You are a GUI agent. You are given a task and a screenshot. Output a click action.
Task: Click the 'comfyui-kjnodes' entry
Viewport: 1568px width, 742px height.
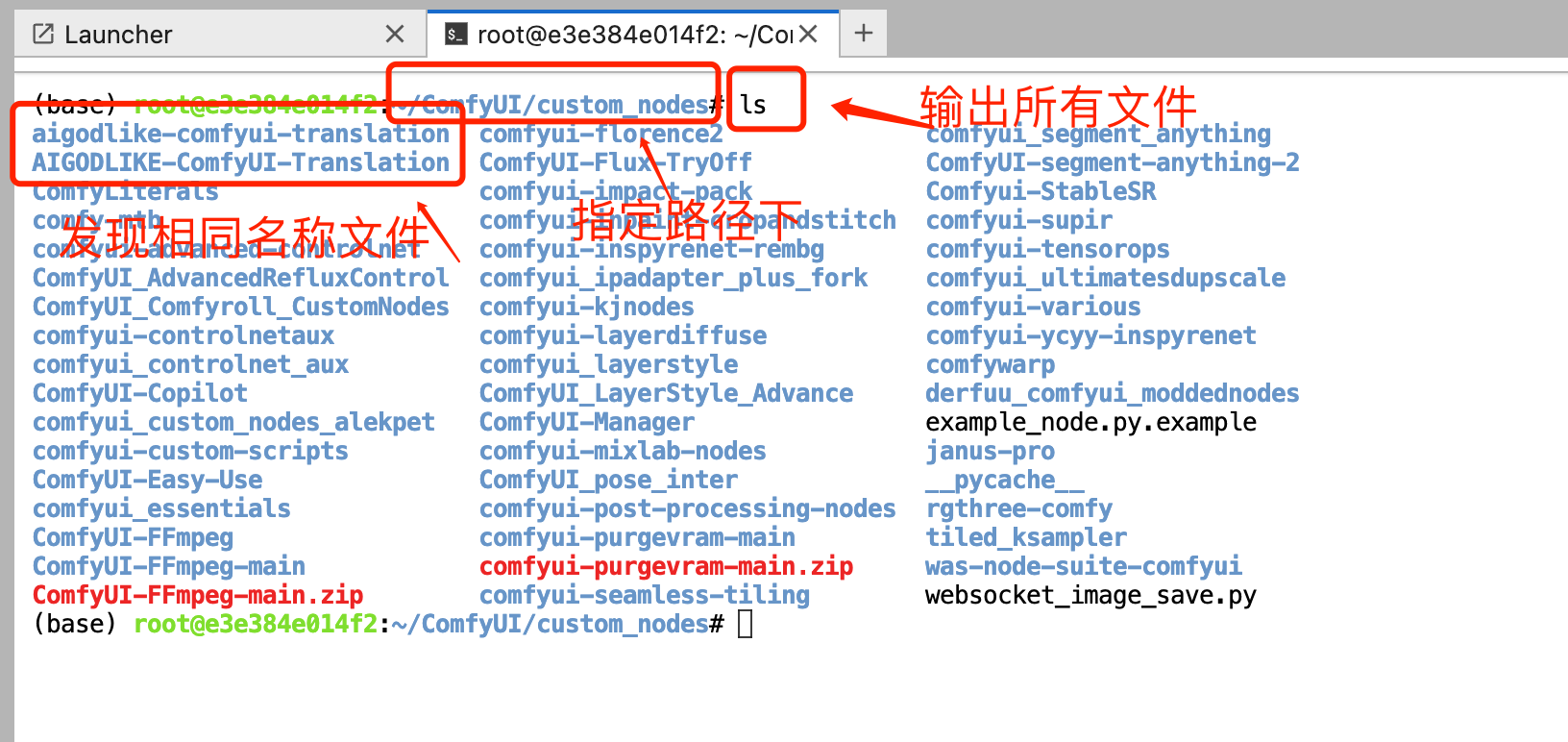[x=587, y=307]
